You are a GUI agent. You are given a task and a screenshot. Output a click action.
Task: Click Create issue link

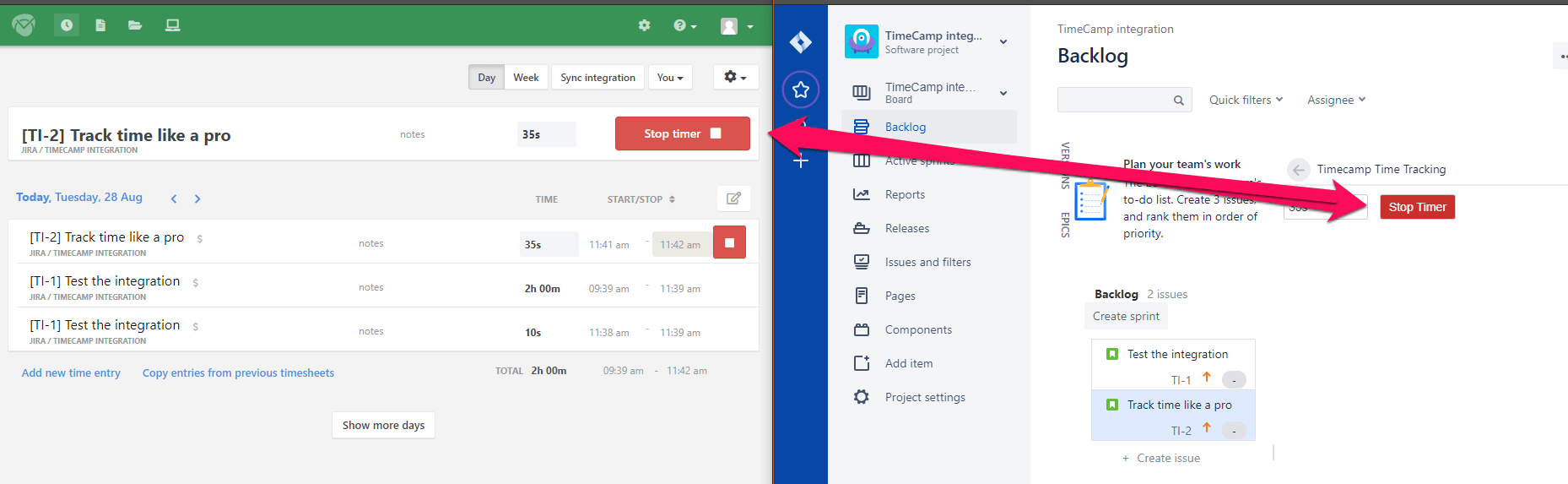click(x=1161, y=458)
